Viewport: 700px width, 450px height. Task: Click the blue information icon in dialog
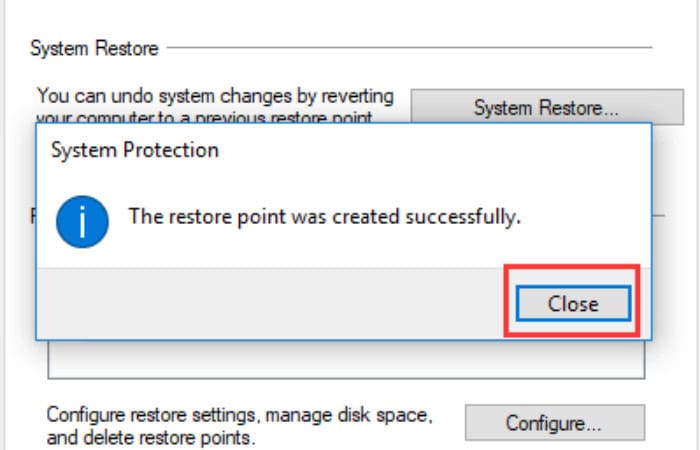click(x=82, y=222)
